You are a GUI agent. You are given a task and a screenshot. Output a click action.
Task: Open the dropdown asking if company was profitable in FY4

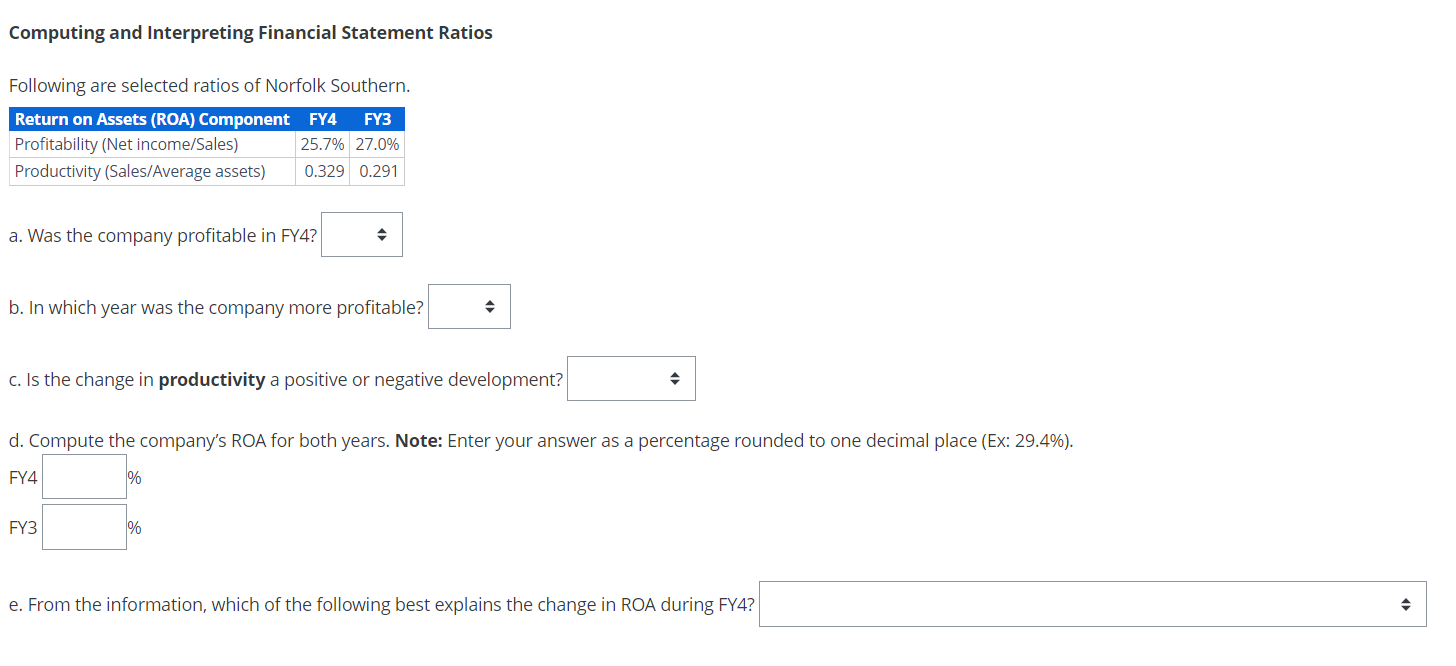[361, 234]
